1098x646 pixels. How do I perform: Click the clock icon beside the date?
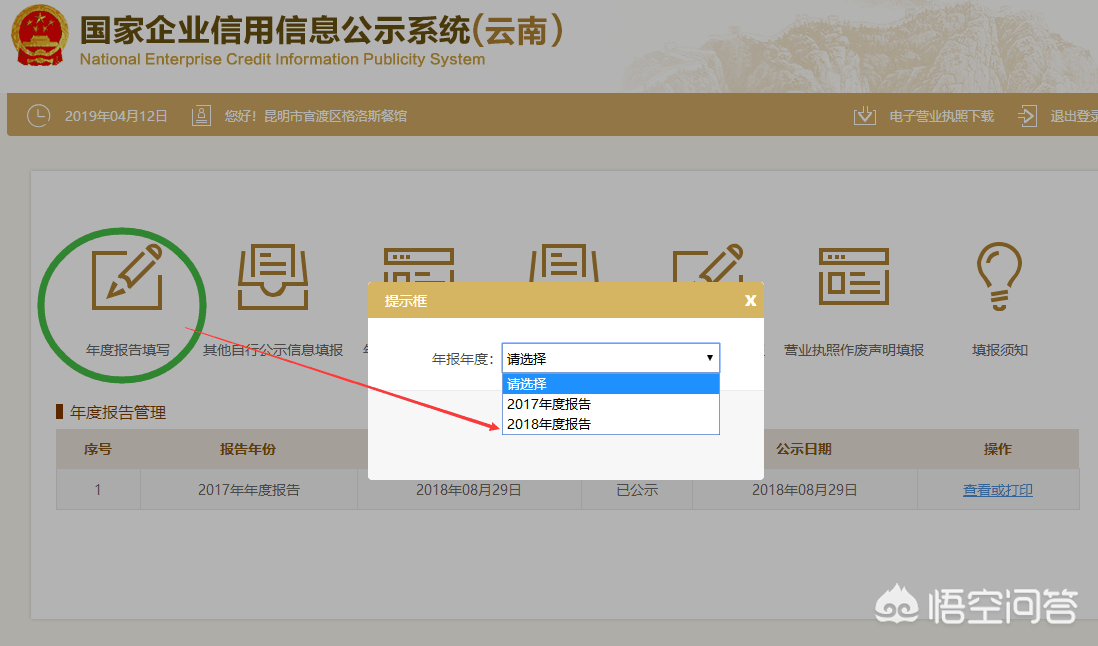pos(38,114)
